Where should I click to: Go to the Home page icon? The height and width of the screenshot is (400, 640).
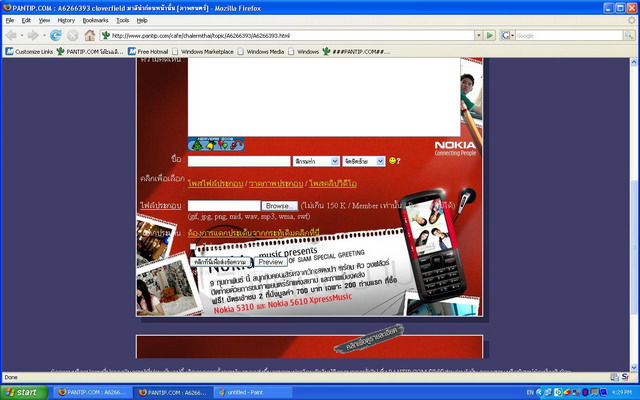[x=89, y=36]
